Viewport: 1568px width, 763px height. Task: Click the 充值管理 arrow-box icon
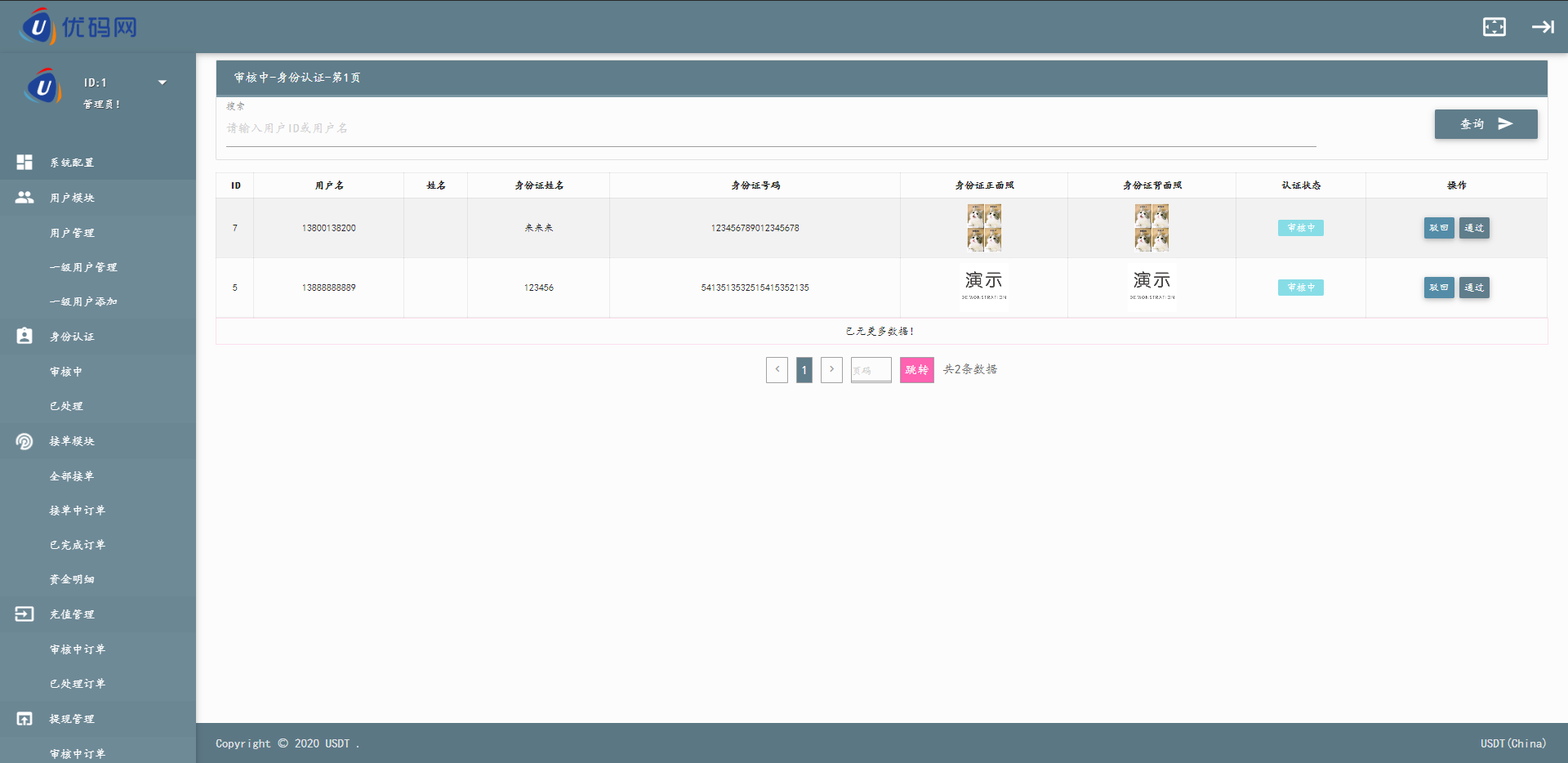pos(24,614)
